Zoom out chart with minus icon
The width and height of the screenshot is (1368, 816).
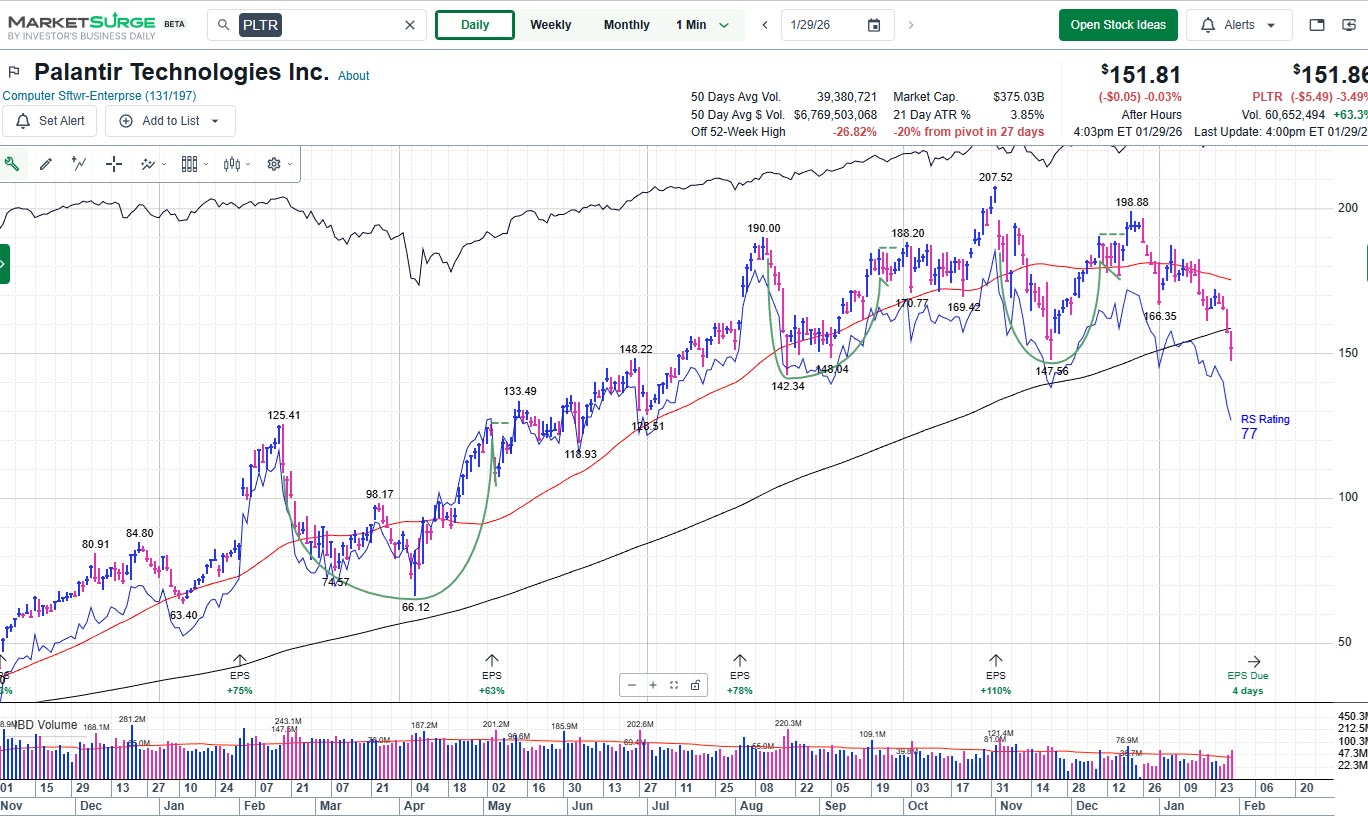(631, 685)
